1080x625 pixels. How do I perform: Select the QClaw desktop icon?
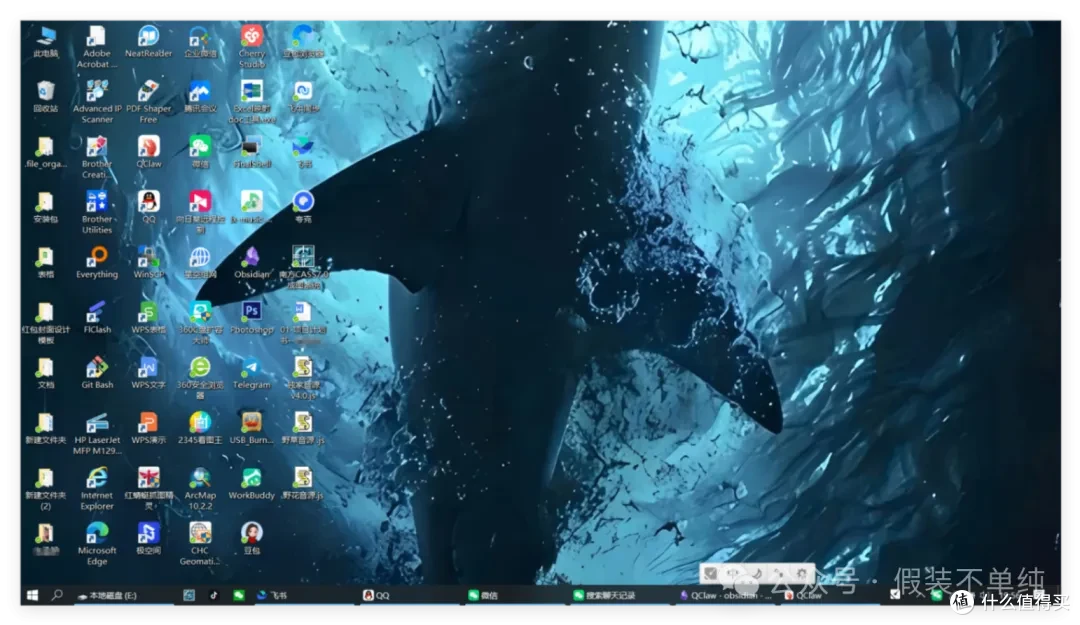pyautogui.click(x=148, y=152)
